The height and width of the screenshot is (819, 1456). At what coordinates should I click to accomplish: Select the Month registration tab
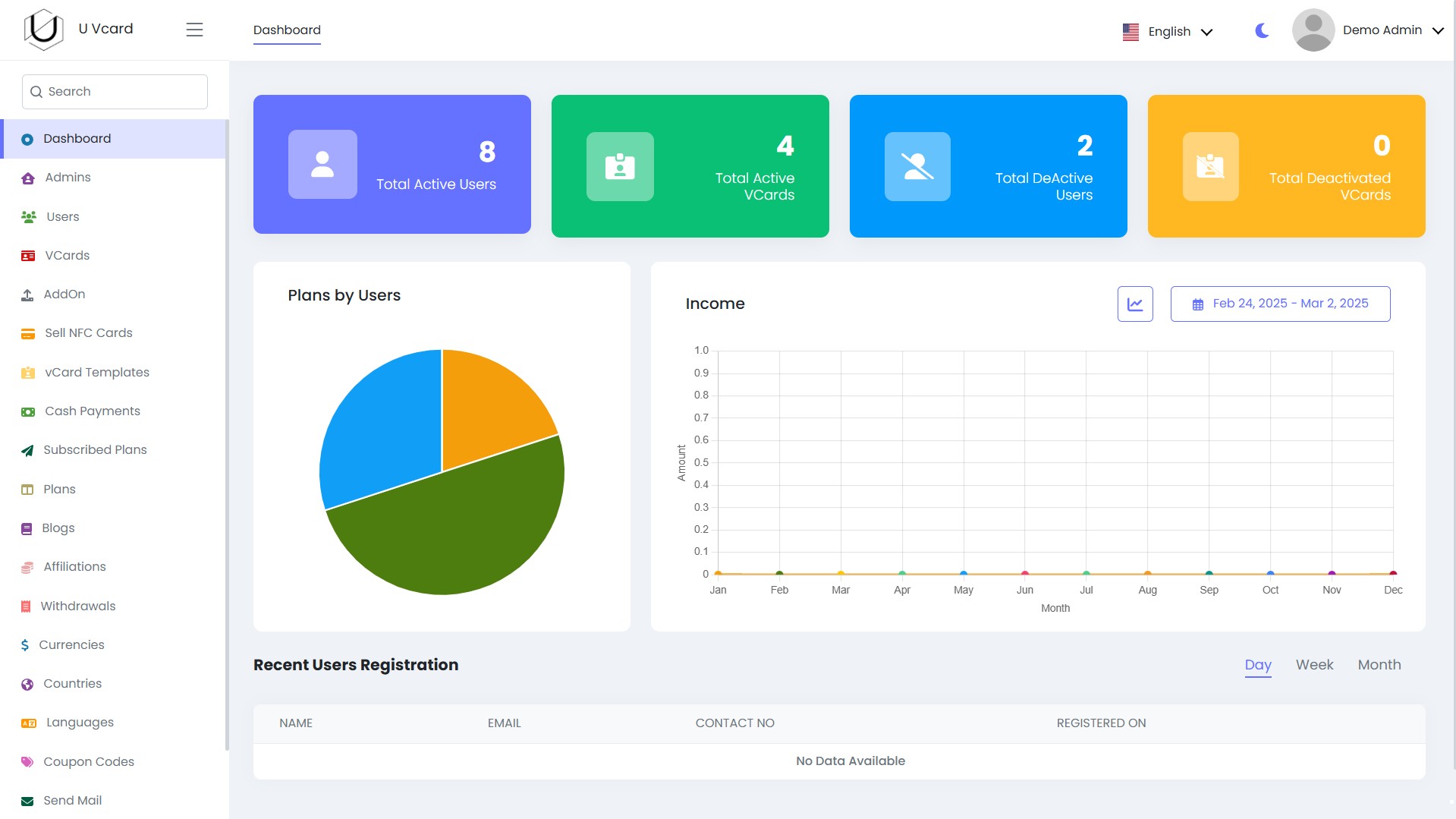tap(1379, 665)
